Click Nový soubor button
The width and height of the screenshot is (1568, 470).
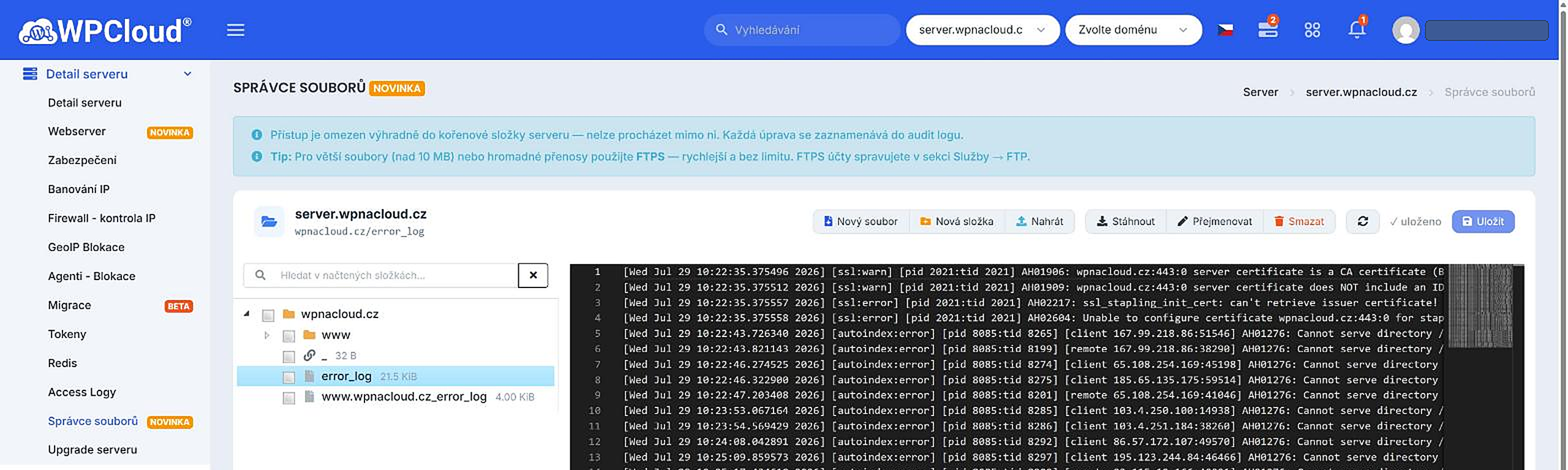(x=861, y=221)
